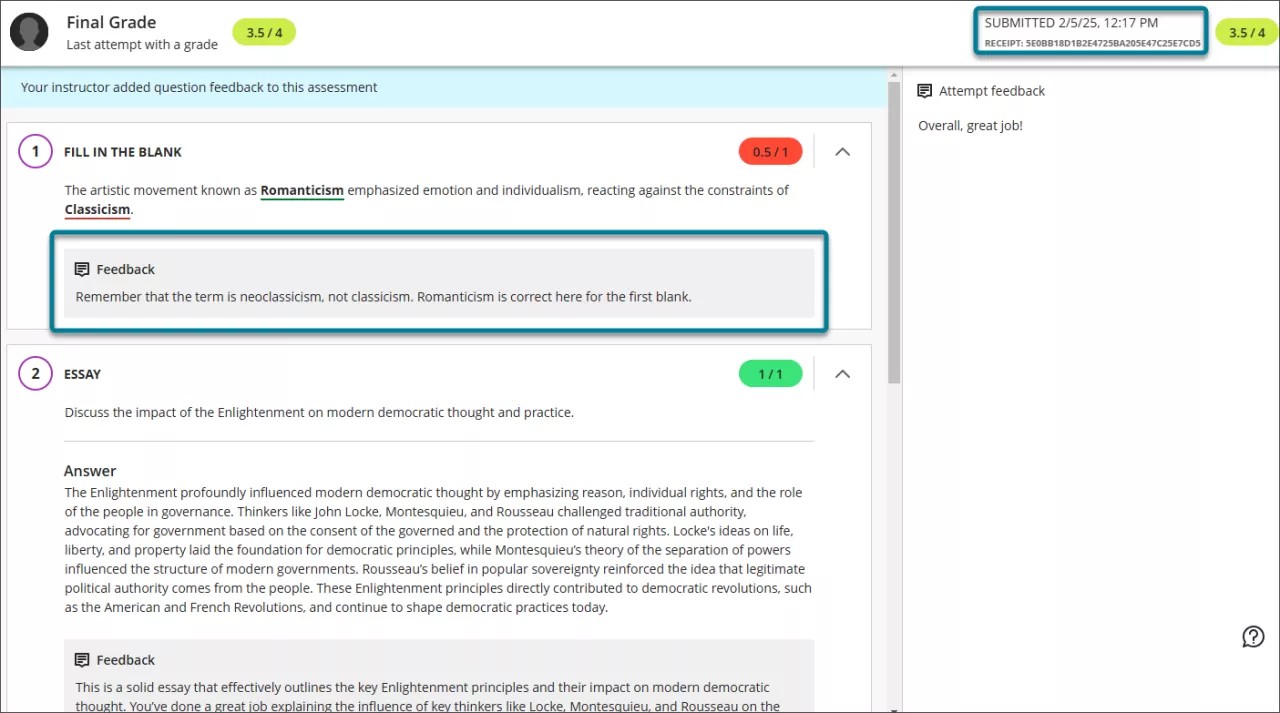1280x713 pixels.
Task: Click the user profile avatar
Action: click(29, 32)
